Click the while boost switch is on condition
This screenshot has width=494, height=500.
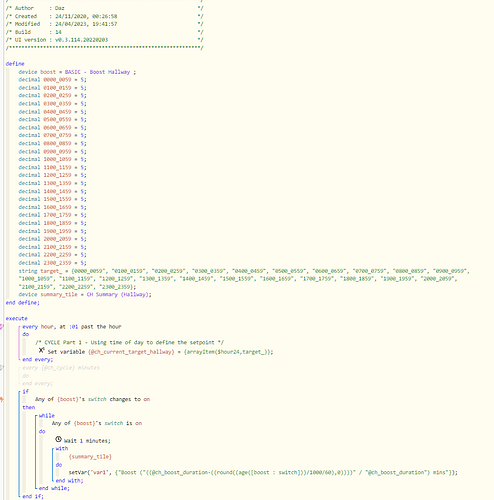97,423
